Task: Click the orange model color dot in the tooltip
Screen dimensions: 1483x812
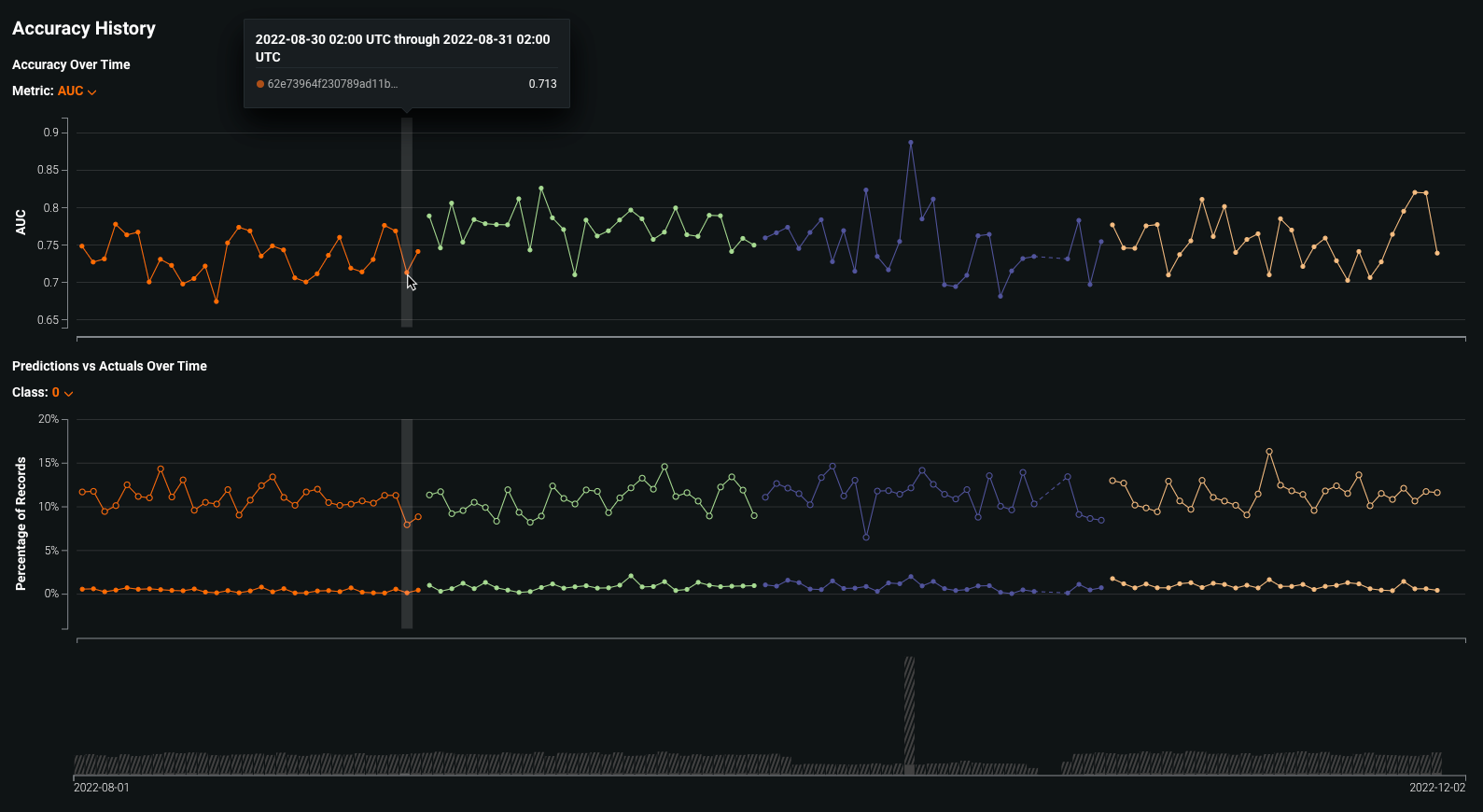Action: (260, 84)
